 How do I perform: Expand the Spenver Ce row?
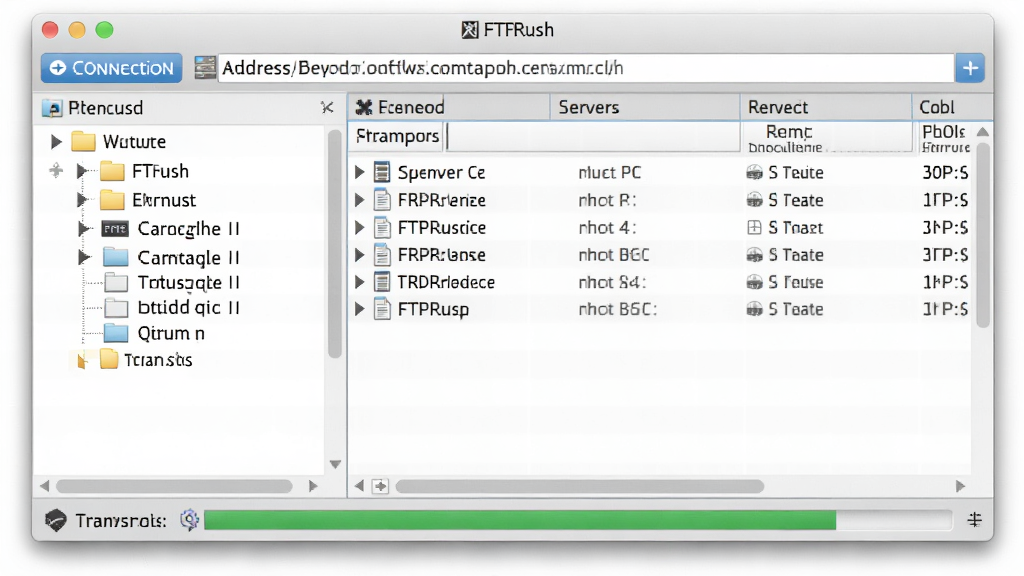(359, 172)
